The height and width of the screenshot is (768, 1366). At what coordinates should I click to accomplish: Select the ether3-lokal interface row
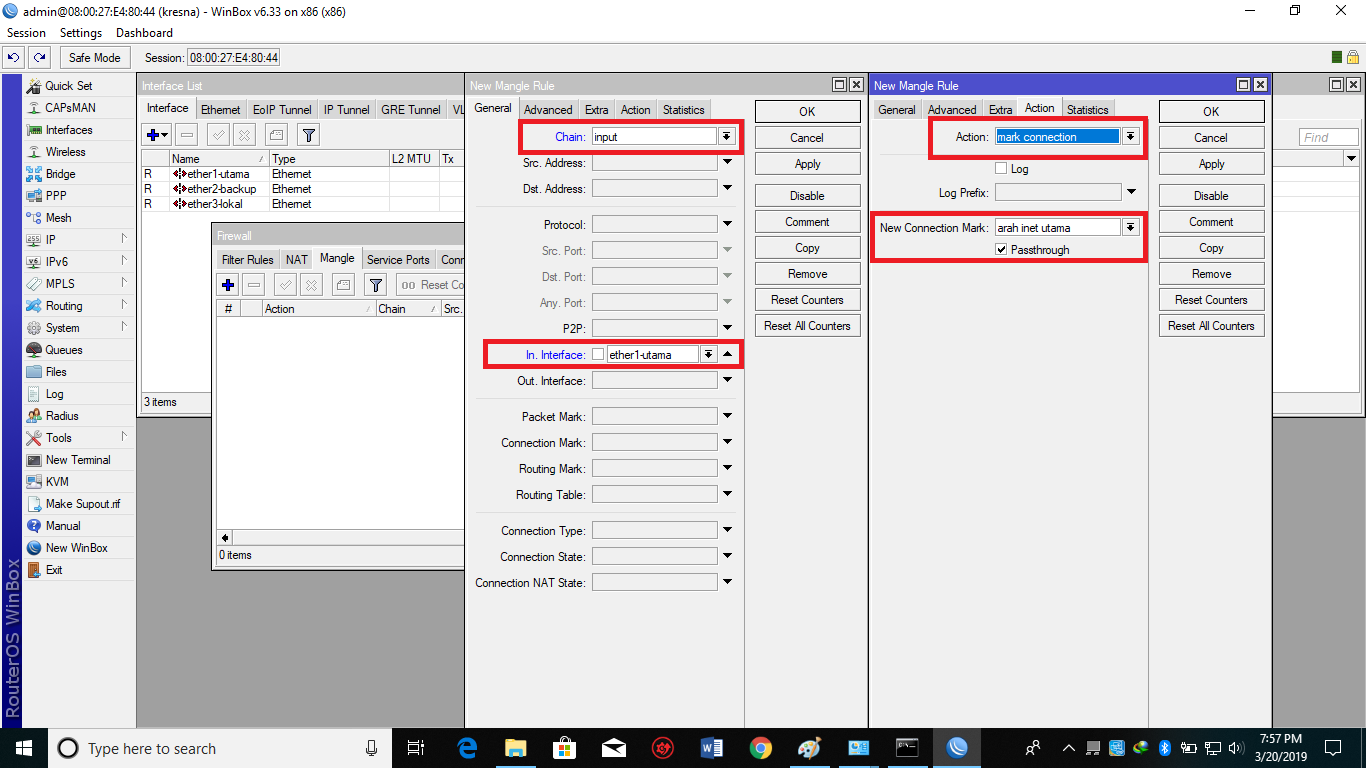[x=300, y=204]
